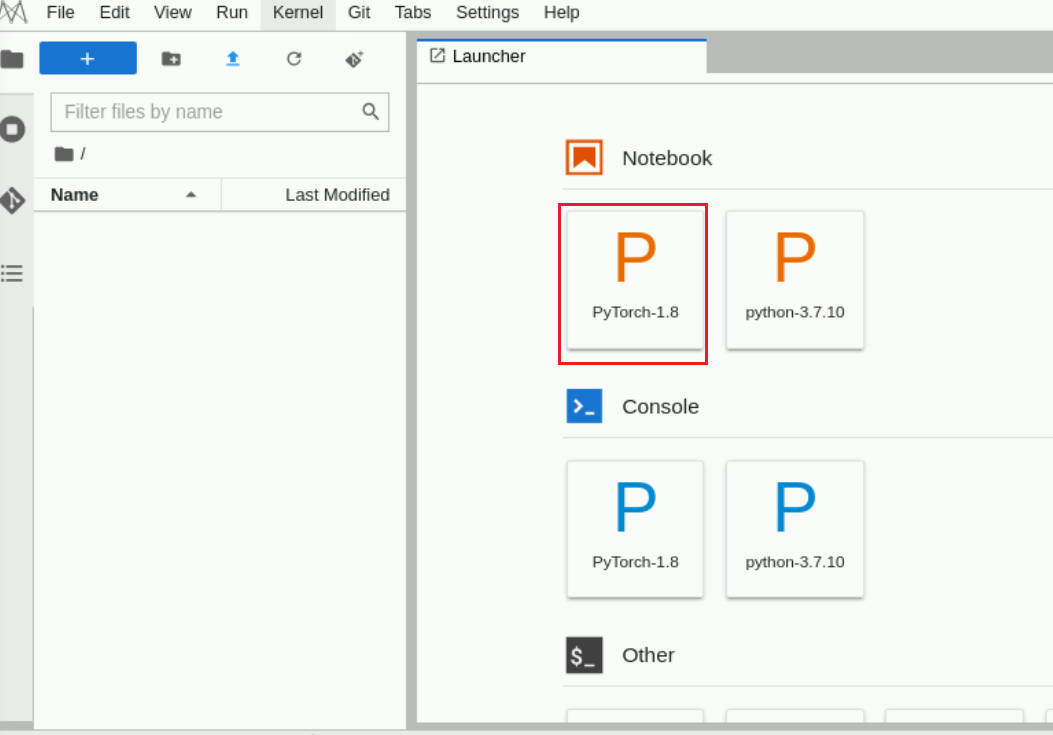Open the Git menu

359,13
